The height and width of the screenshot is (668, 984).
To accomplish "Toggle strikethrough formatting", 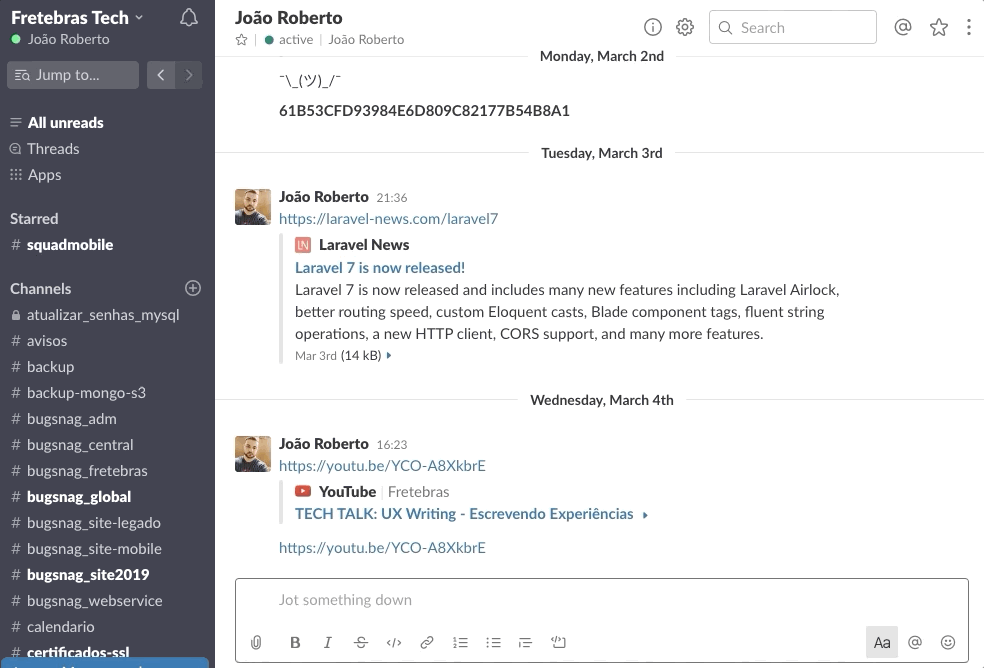I will pyautogui.click(x=361, y=642).
